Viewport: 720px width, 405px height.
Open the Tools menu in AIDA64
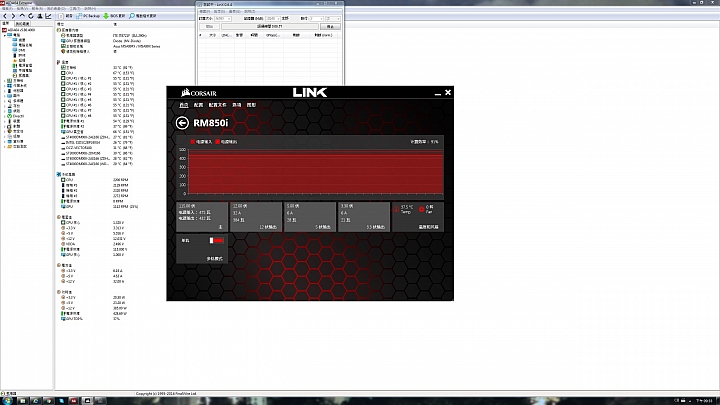pos(75,9)
